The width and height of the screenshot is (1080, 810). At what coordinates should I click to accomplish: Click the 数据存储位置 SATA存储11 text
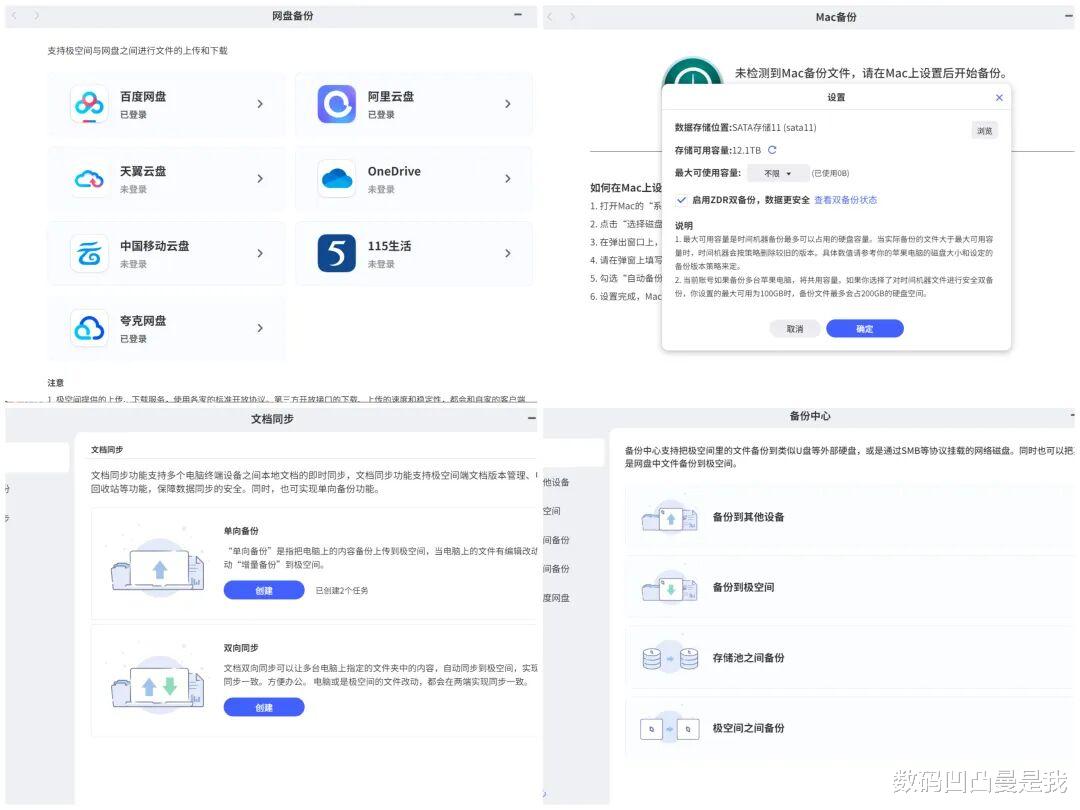[x=745, y=128]
